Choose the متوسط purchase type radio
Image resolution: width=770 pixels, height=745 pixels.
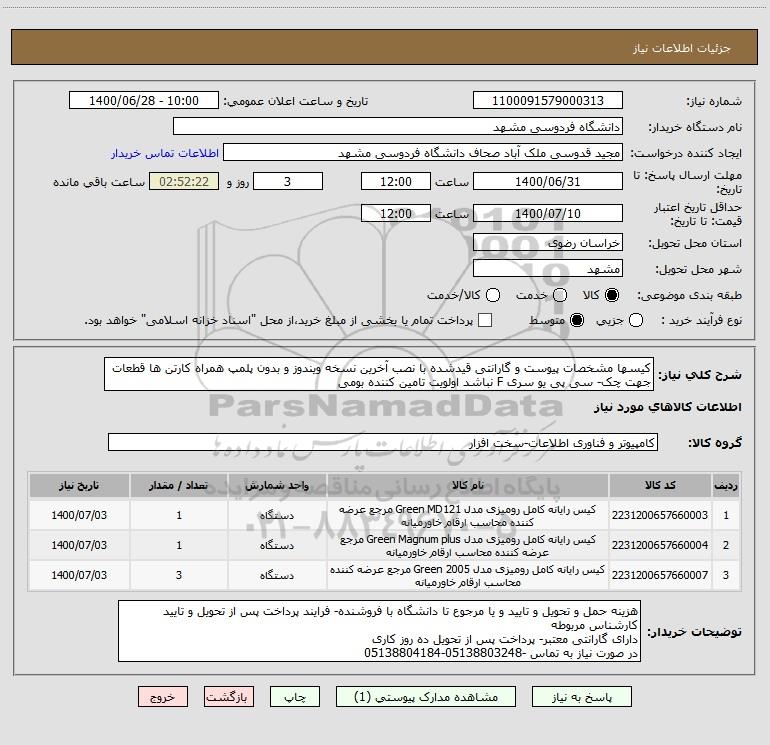tap(577, 320)
